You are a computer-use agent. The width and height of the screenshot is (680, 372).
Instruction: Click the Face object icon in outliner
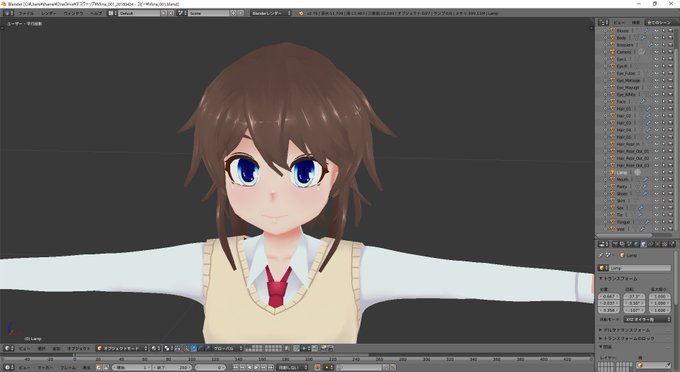tap(613, 101)
